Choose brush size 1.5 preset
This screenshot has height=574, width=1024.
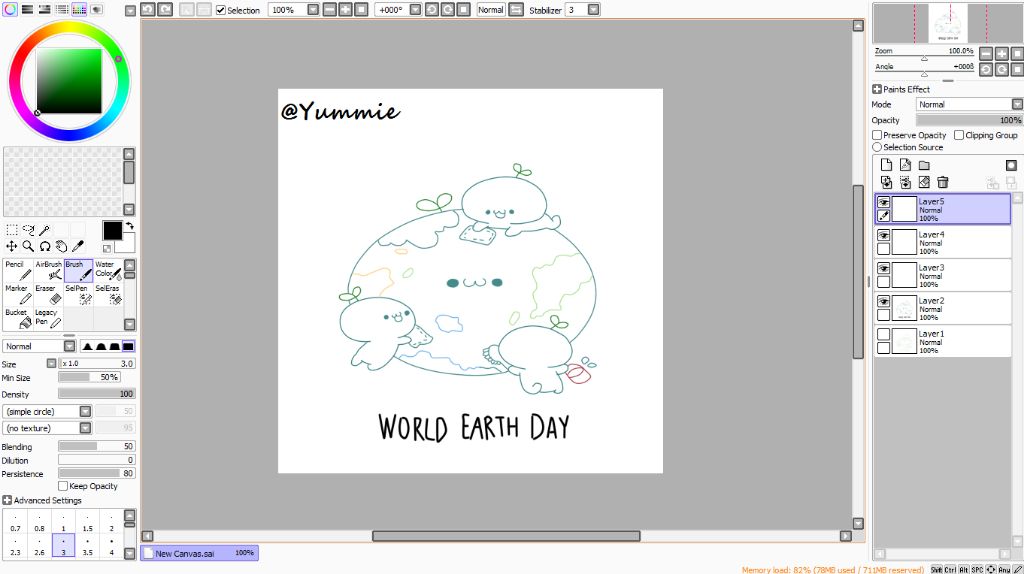point(88,522)
